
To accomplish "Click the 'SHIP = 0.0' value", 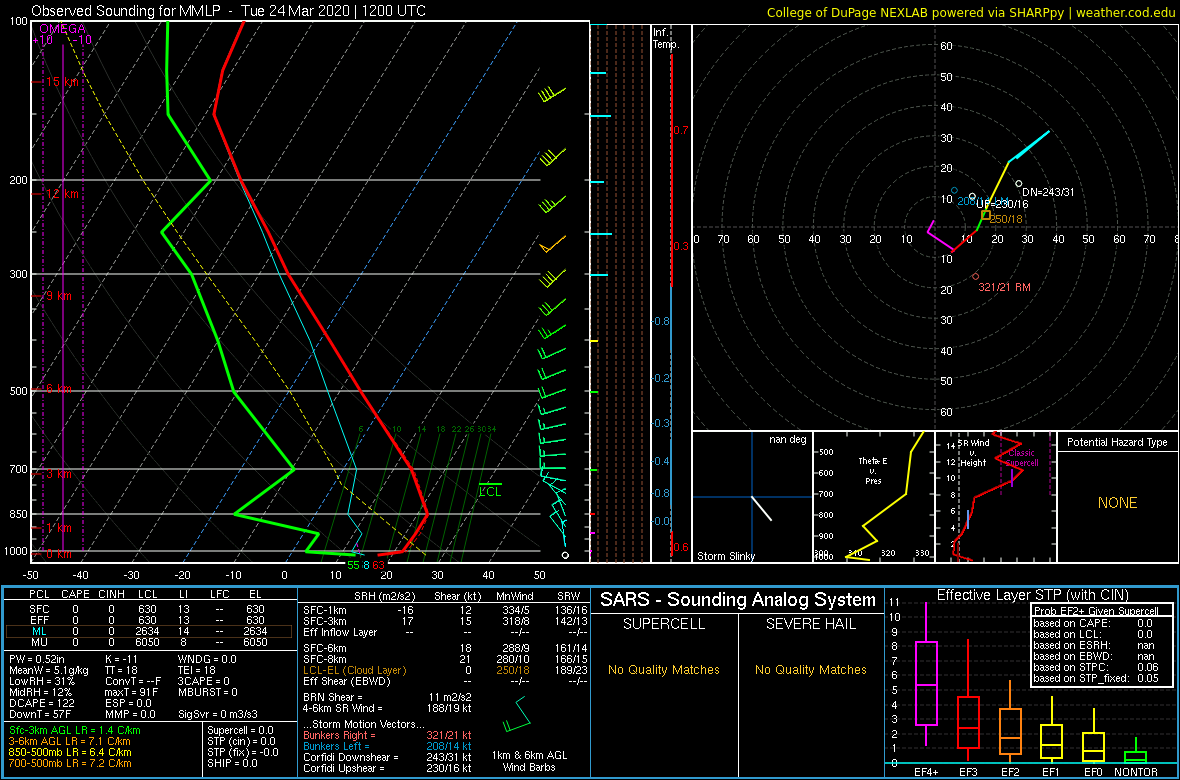I will coord(233,763).
